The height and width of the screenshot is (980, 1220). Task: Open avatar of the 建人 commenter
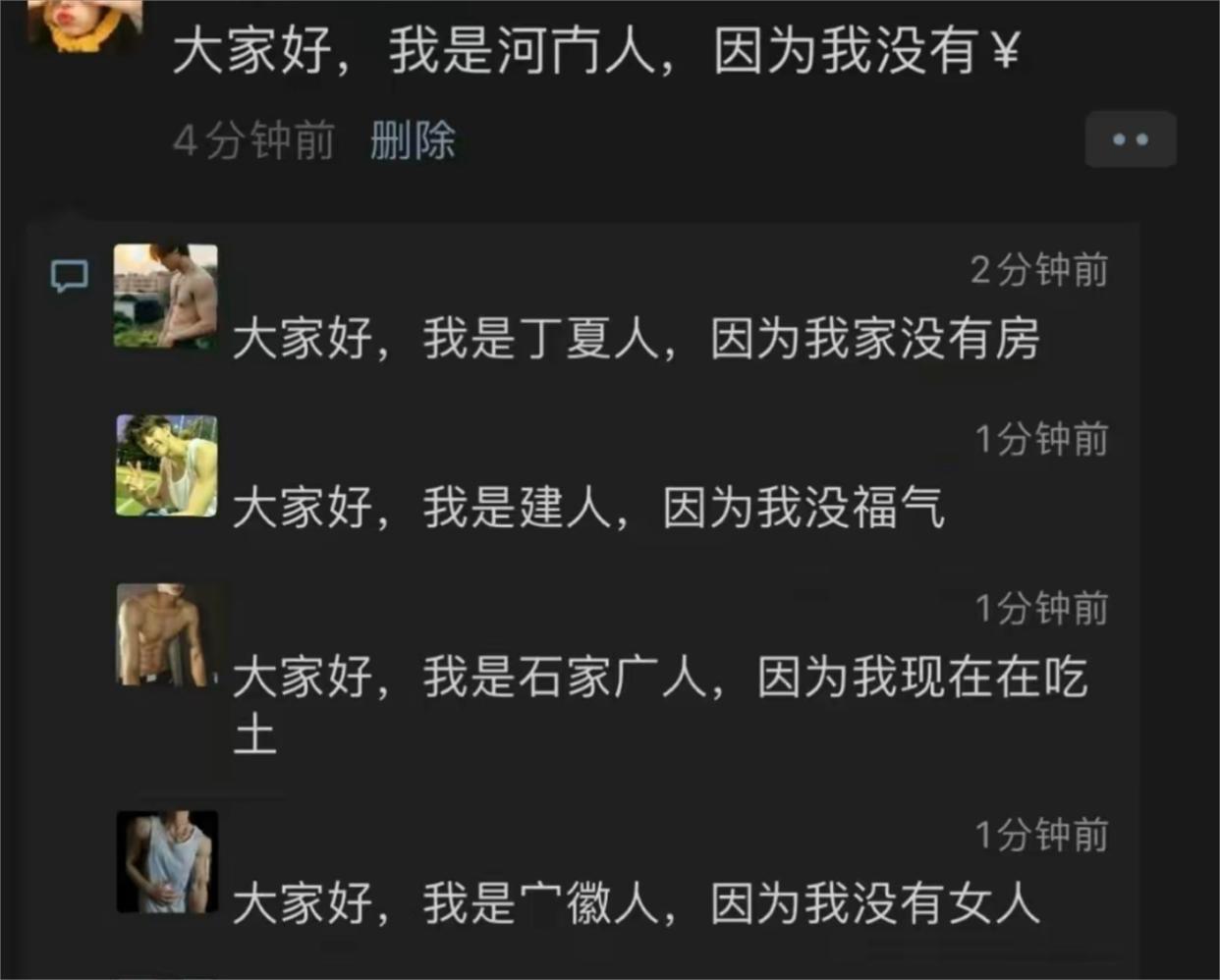tap(166, 464)
